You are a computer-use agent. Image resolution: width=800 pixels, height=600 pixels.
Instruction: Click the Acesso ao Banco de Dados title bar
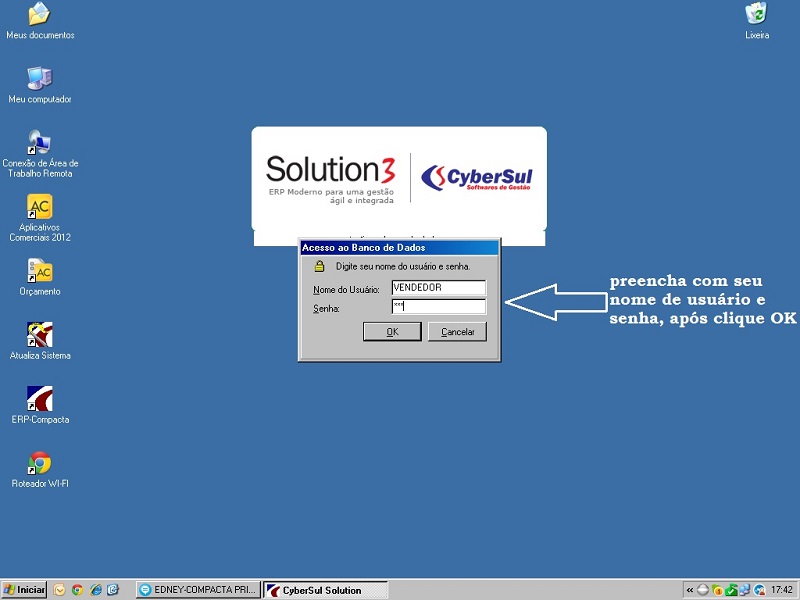(x=398, y=247)
